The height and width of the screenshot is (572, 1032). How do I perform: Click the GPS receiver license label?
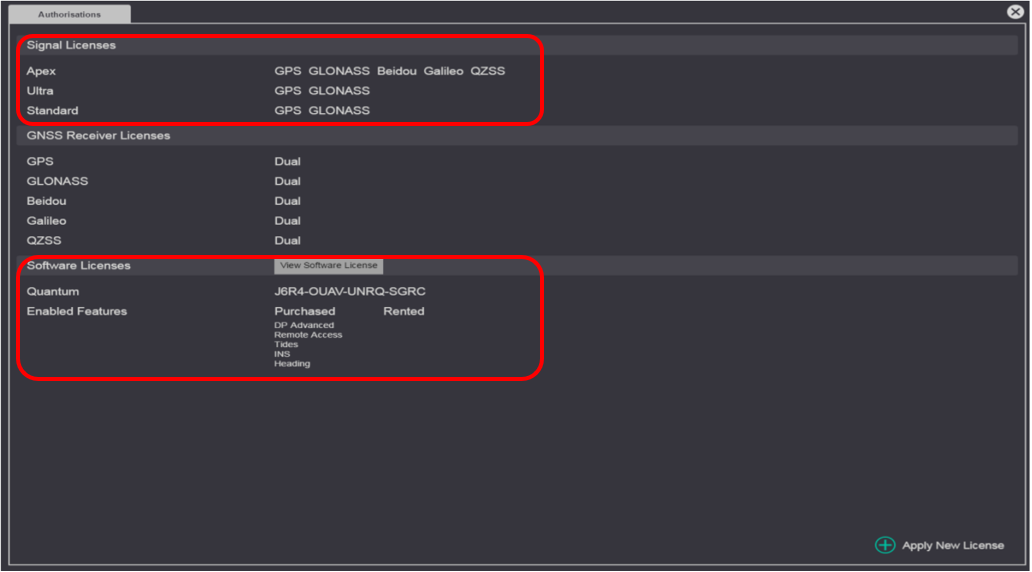click(x=39, y=161)
